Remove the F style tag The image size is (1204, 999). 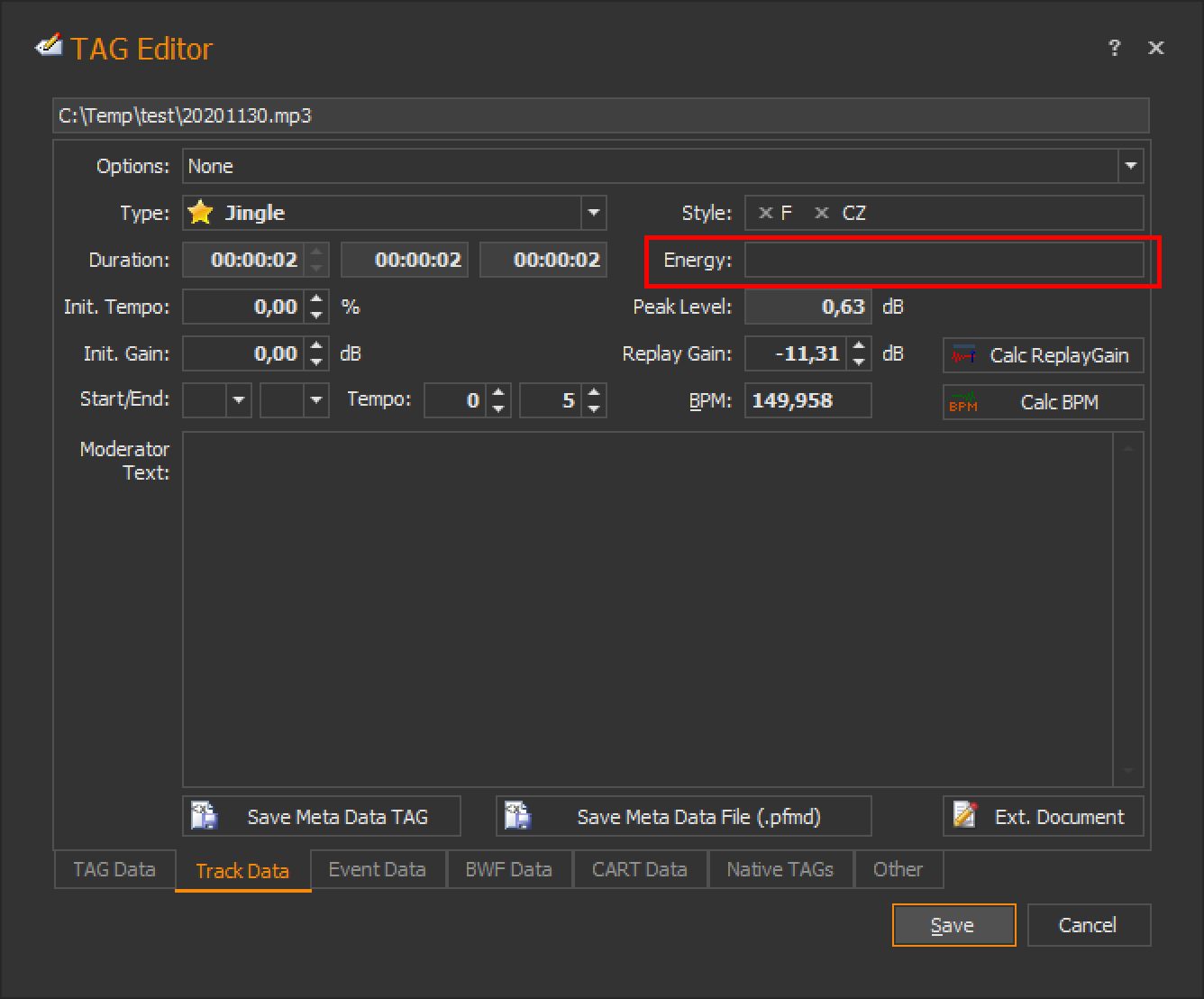pyautogui.click(x=765, y=213)
